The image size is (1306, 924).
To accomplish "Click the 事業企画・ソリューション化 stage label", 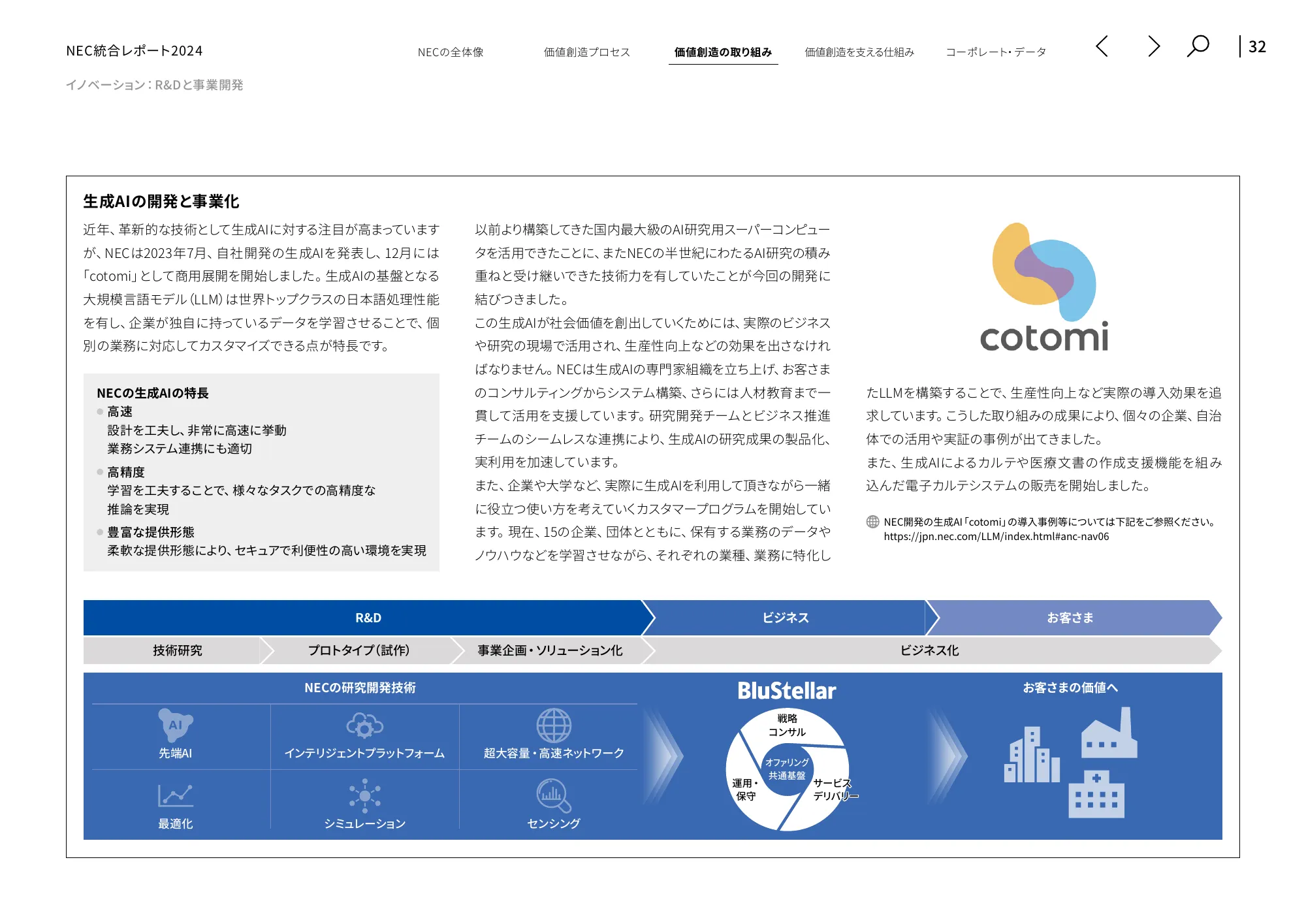I will 550,650.
